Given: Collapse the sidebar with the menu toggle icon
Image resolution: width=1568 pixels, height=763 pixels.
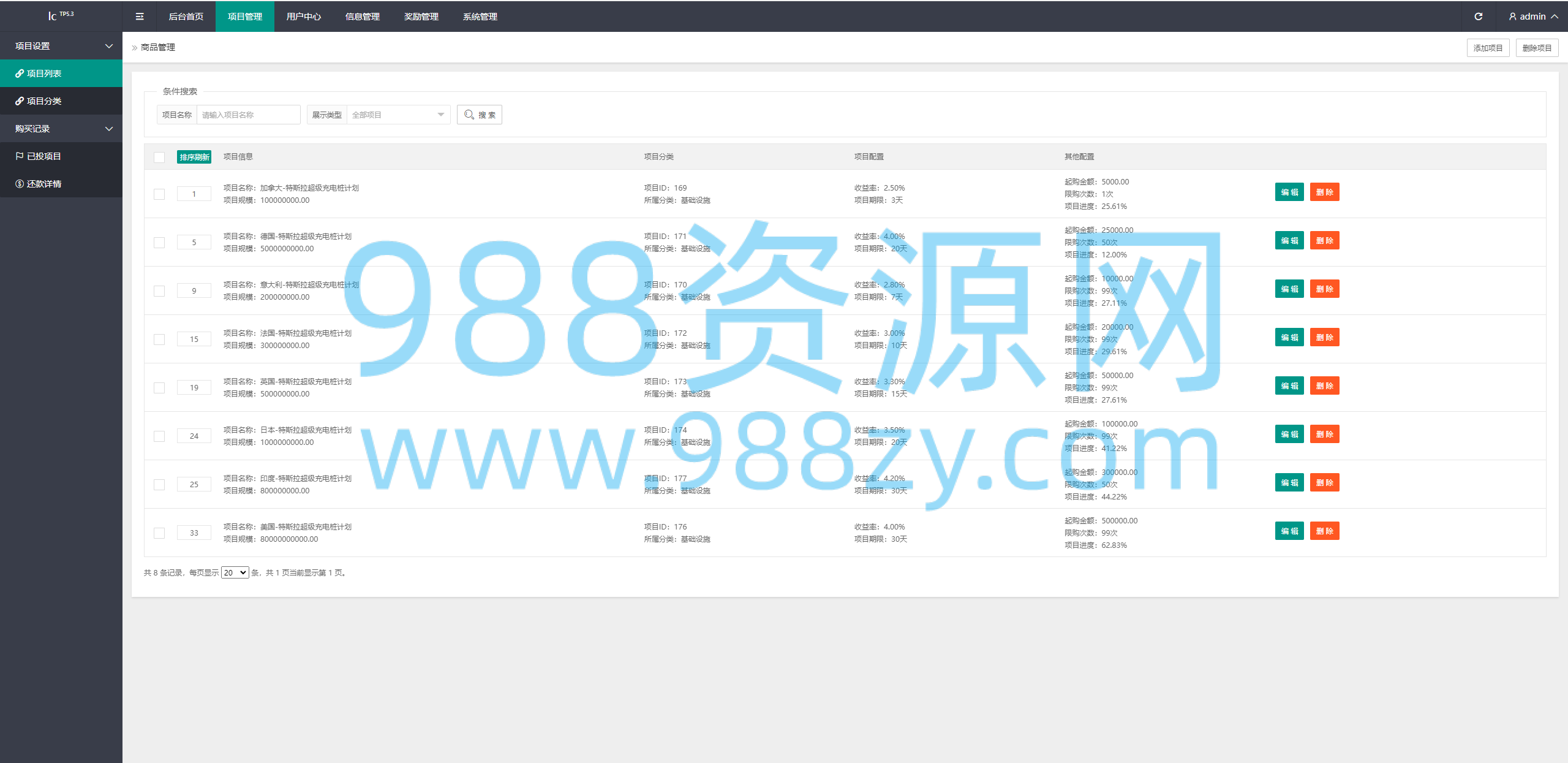Looking at the screenshot, I should point(140,17).
